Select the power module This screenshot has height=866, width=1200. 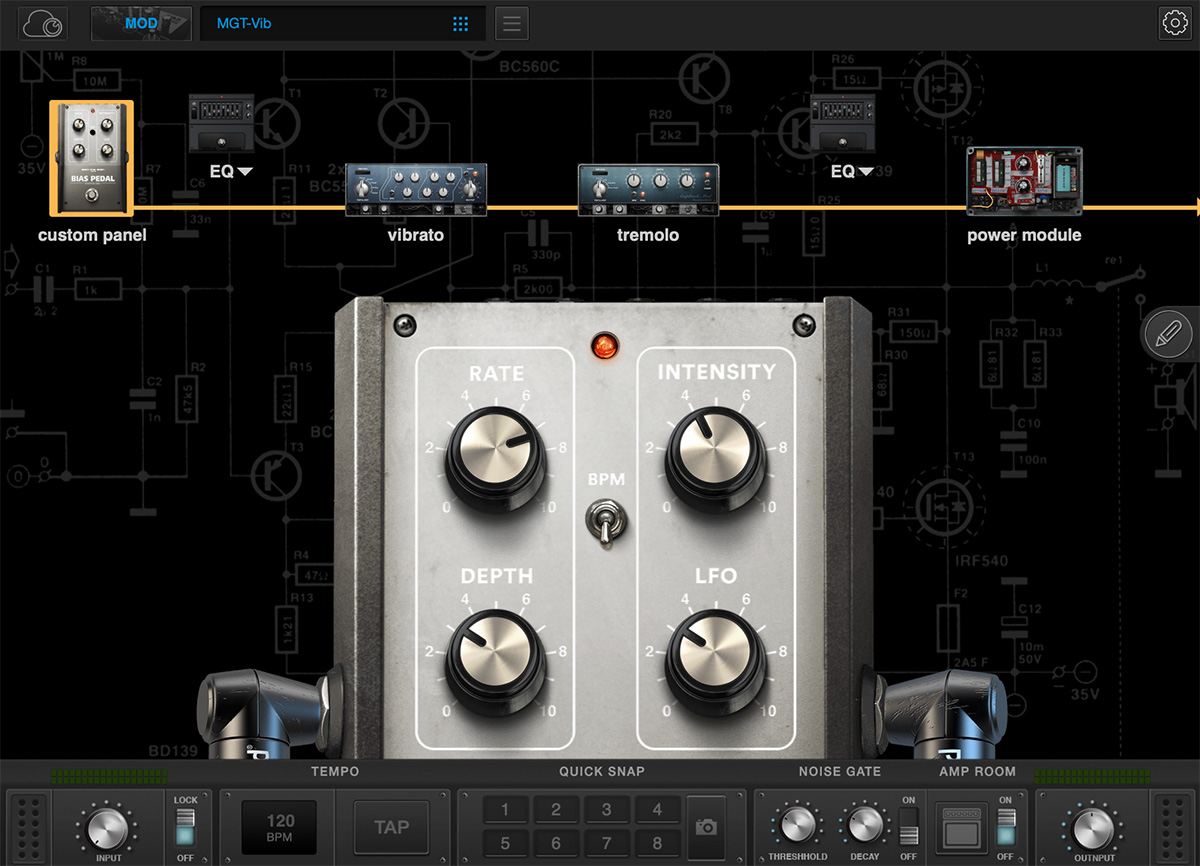[x=1025, y=181]
